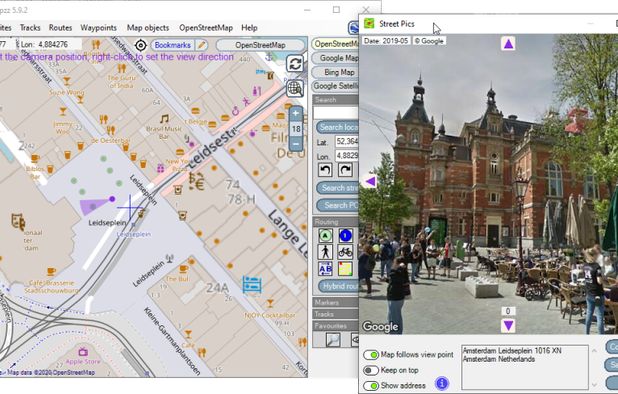Click the Google logo in street photo

(x=380, y=327)
